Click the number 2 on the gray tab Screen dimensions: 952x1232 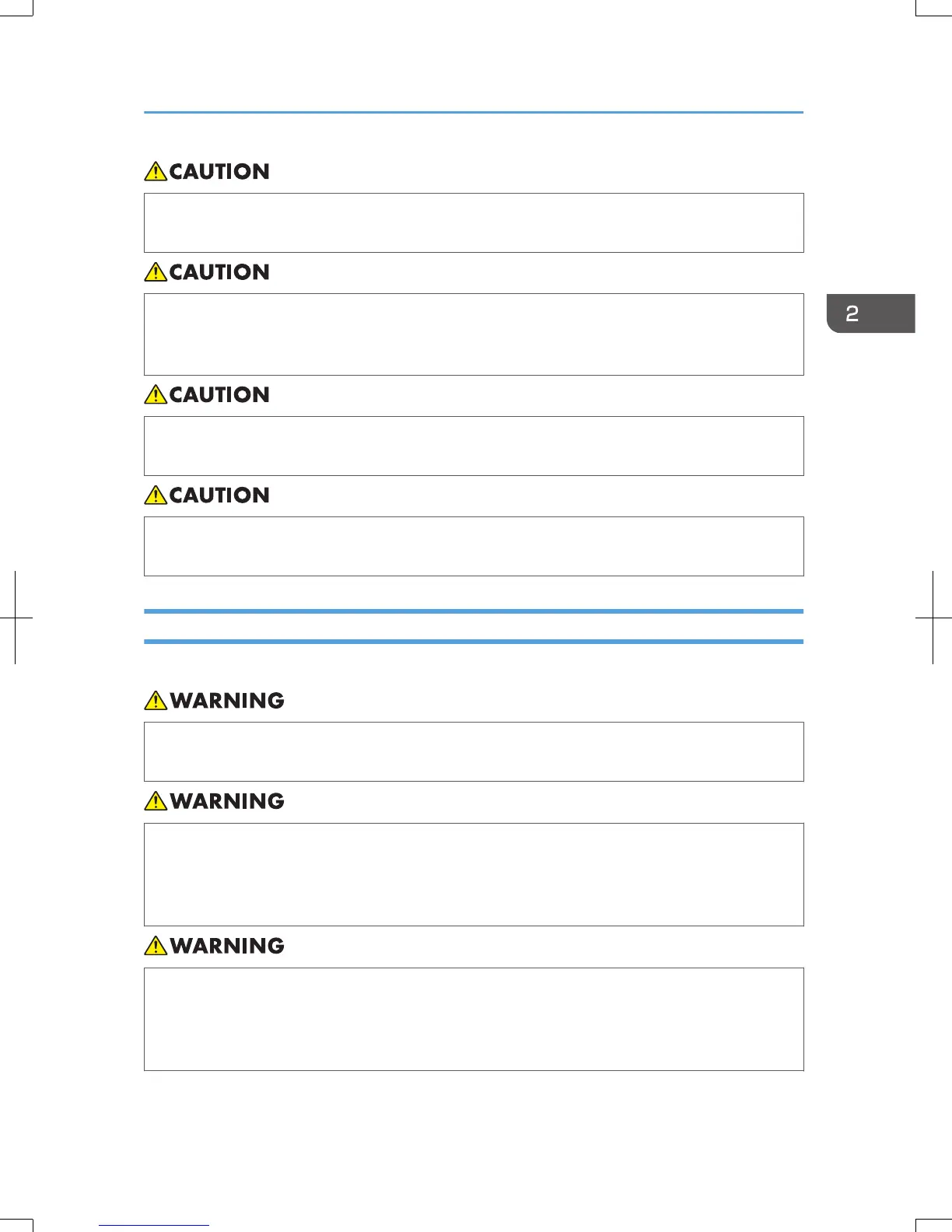pos(852,313)
